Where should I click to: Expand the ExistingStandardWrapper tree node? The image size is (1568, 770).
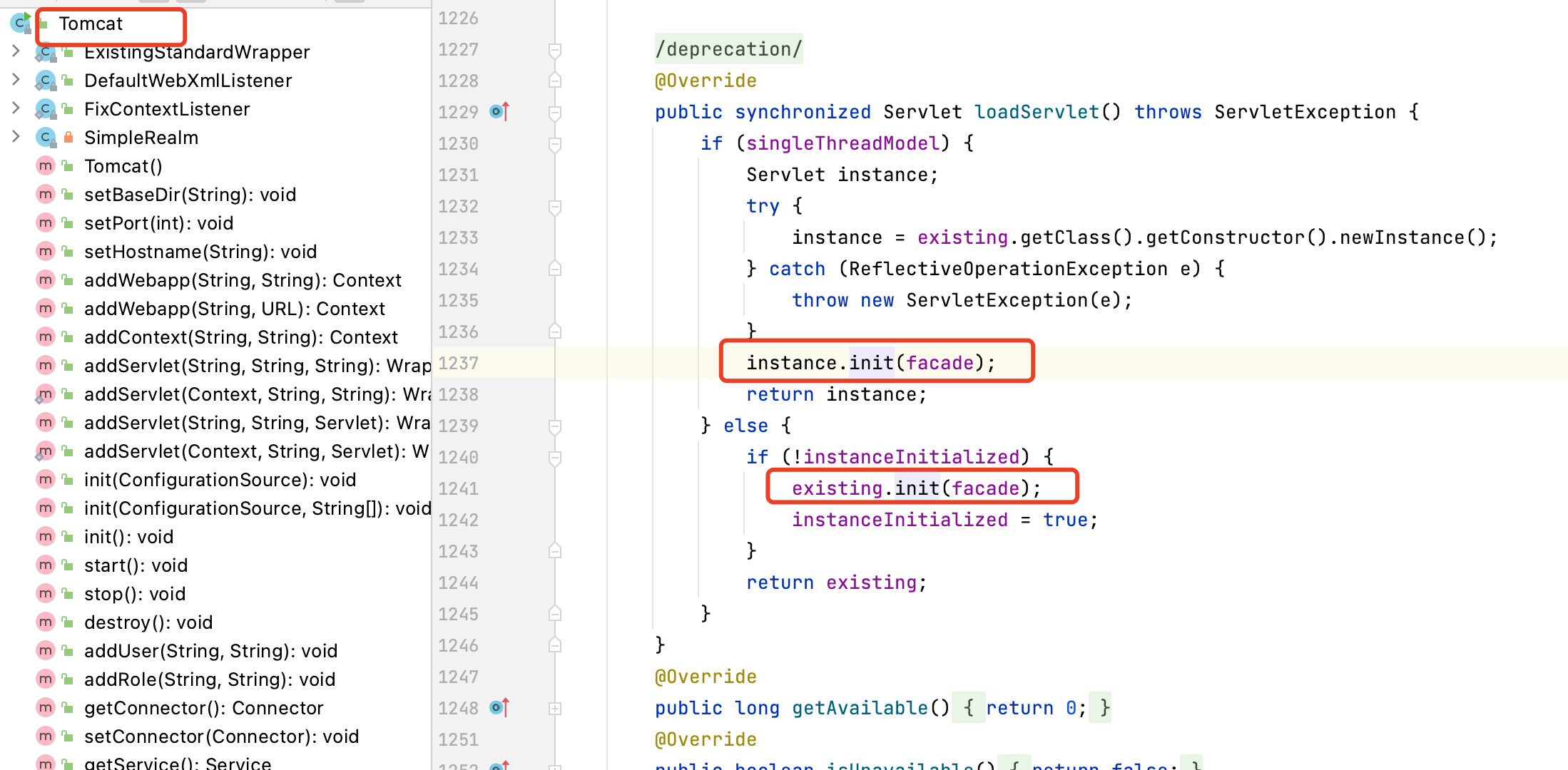pos(16,51)
